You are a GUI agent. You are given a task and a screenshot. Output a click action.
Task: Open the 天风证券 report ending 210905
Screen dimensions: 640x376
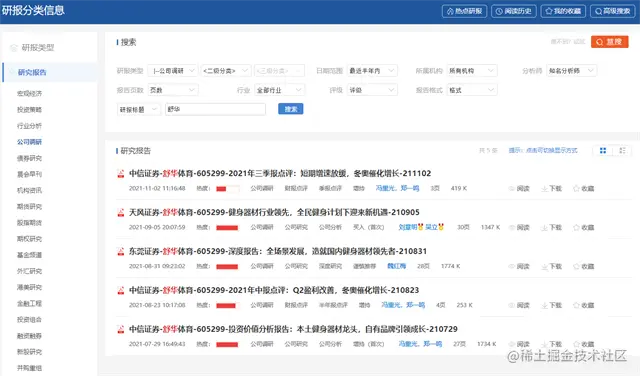274,212
